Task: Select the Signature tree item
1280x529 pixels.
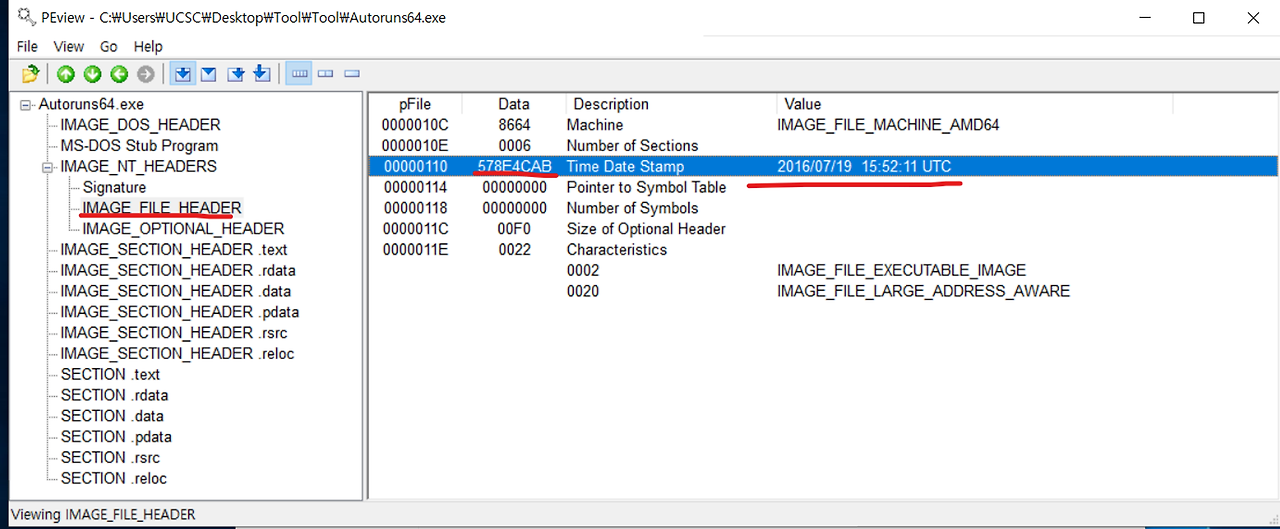Action: [114, 187]
